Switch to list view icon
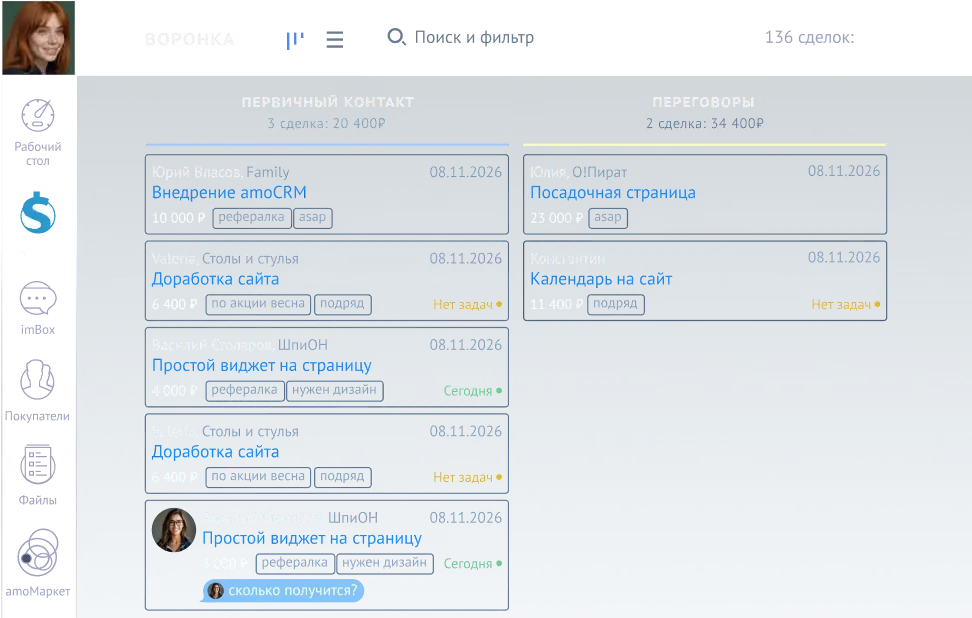The height and width of the screenshot is (618, 972). pos(335,40)
